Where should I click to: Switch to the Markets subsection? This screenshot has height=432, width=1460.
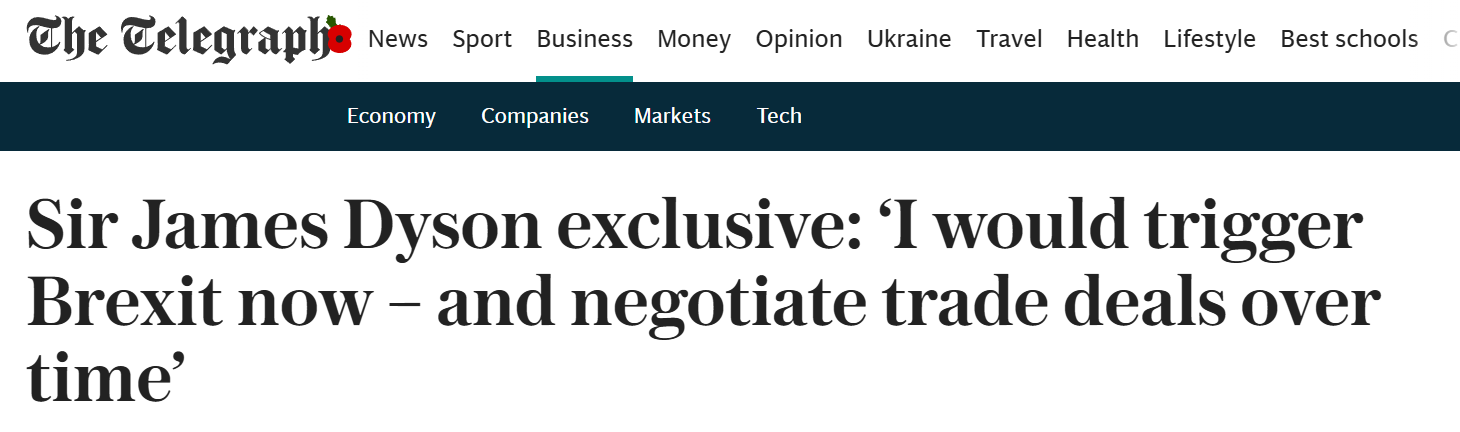coord(672,116)
